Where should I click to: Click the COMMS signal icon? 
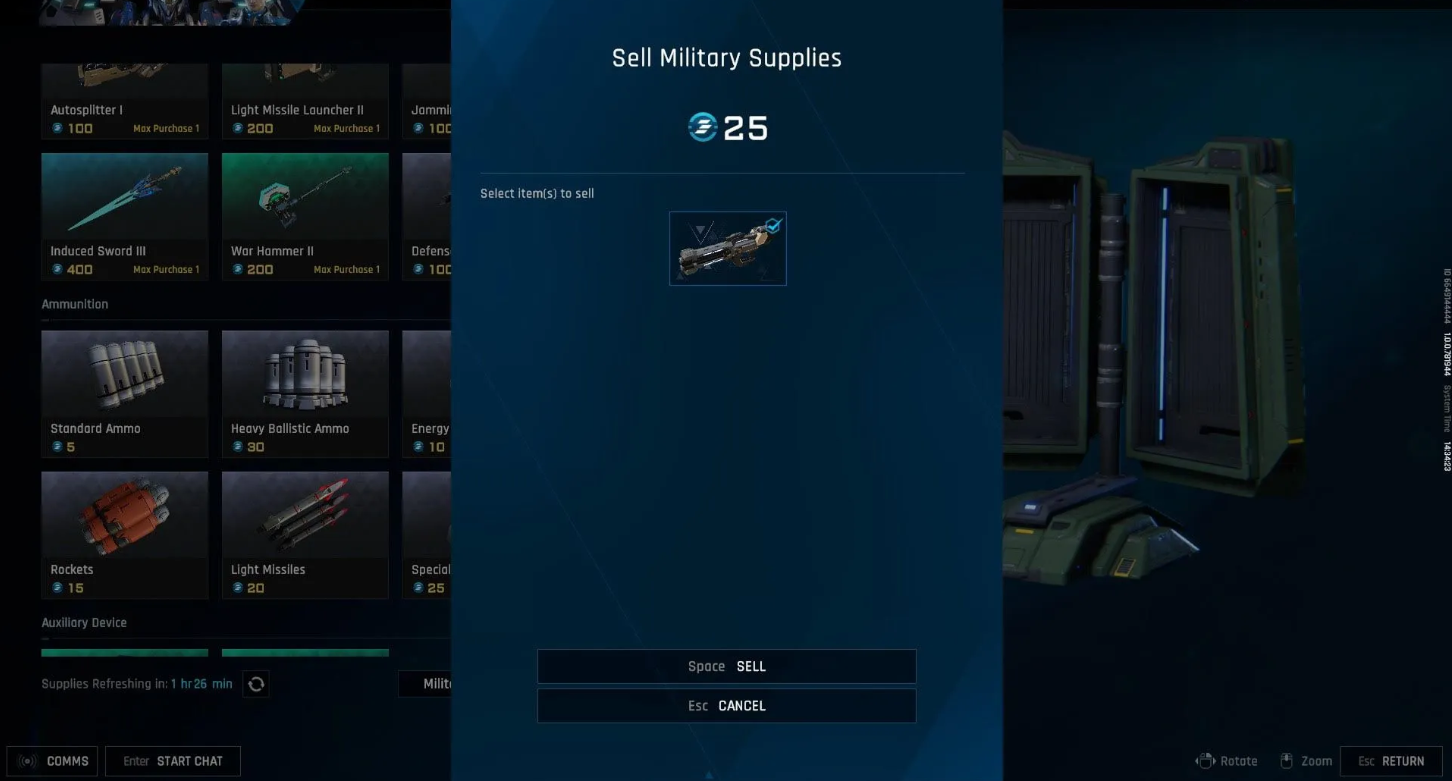pos(27,761)
